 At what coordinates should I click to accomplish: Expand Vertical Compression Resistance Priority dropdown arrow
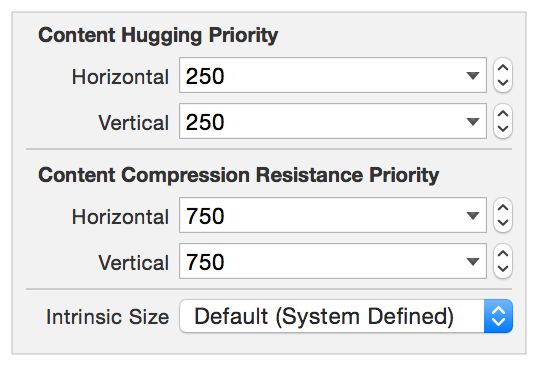[x=473, y=262]
